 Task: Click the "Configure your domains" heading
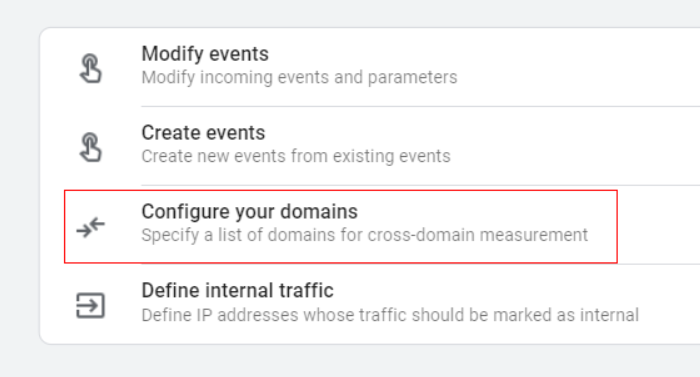pos(250,212)
